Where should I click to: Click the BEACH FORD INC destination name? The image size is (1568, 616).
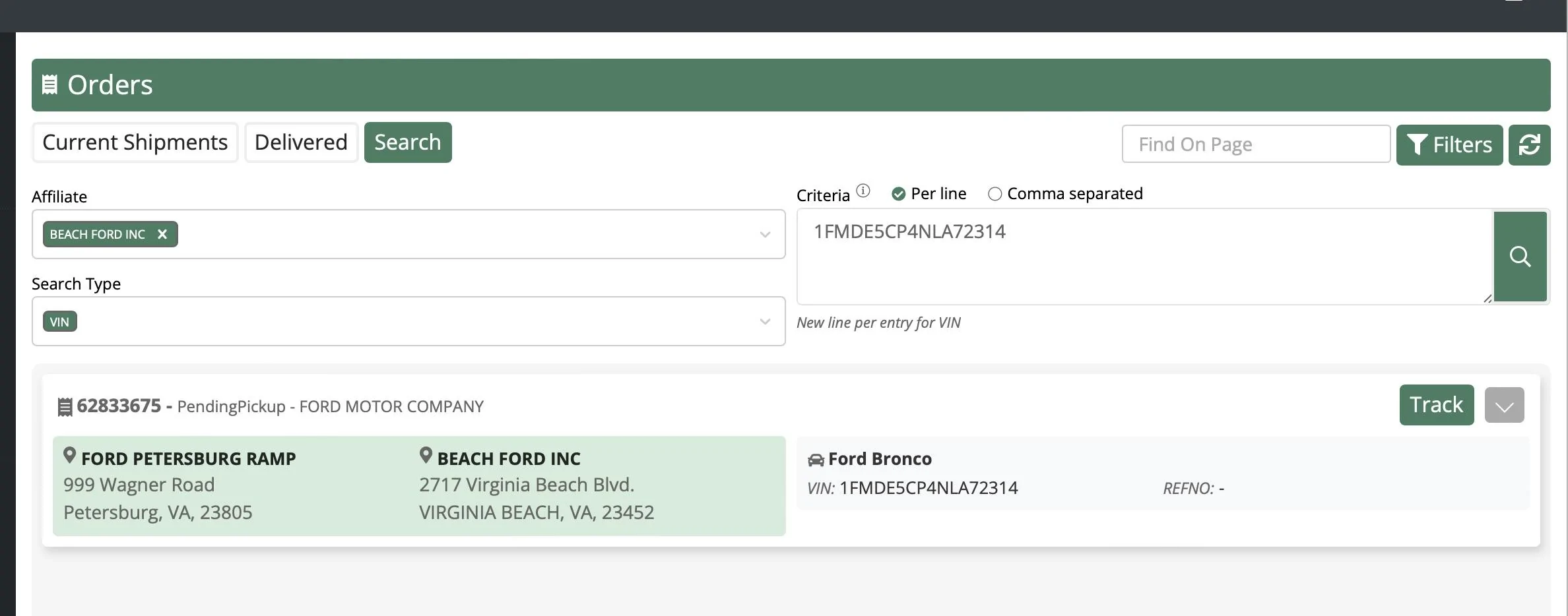click(509, 458)
